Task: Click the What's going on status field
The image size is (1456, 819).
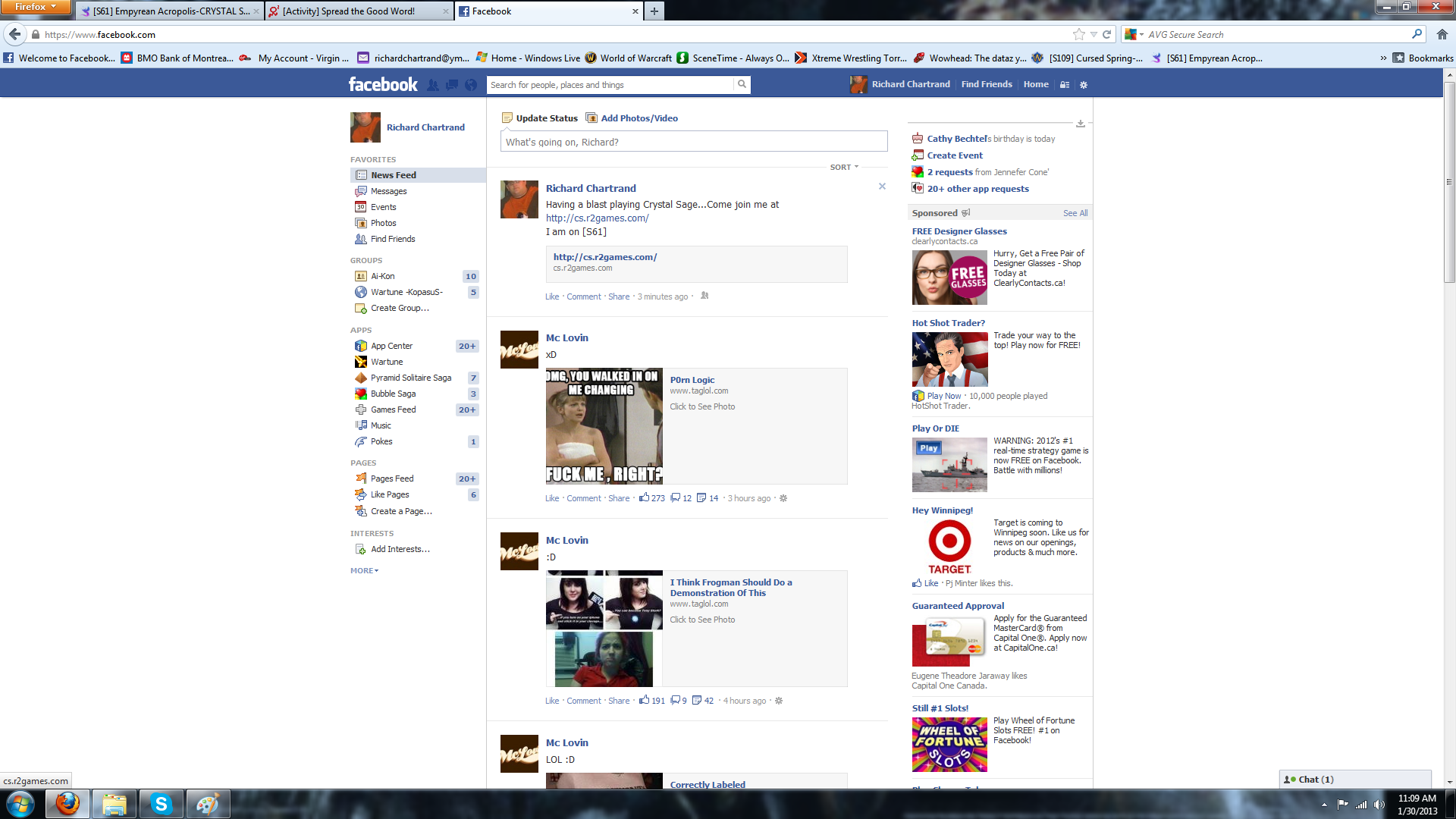Action: [x=693, y=142]
